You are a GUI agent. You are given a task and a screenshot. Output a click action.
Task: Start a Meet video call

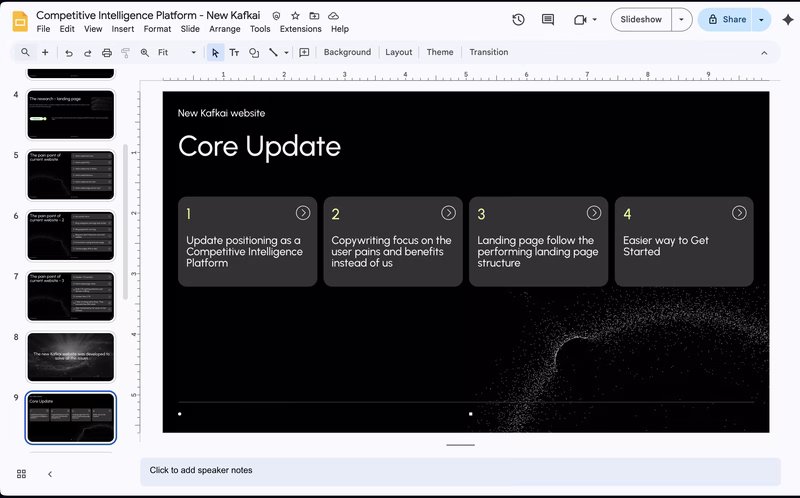580,19
